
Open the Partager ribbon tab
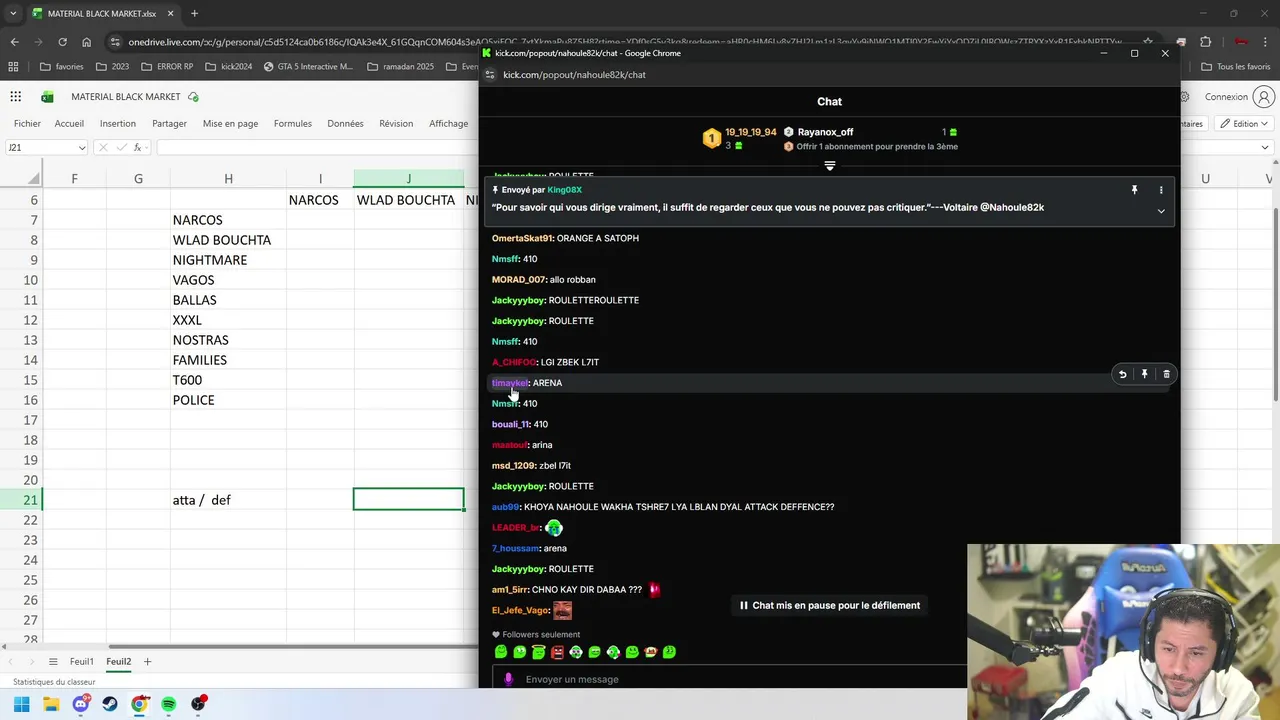point(169,124)
